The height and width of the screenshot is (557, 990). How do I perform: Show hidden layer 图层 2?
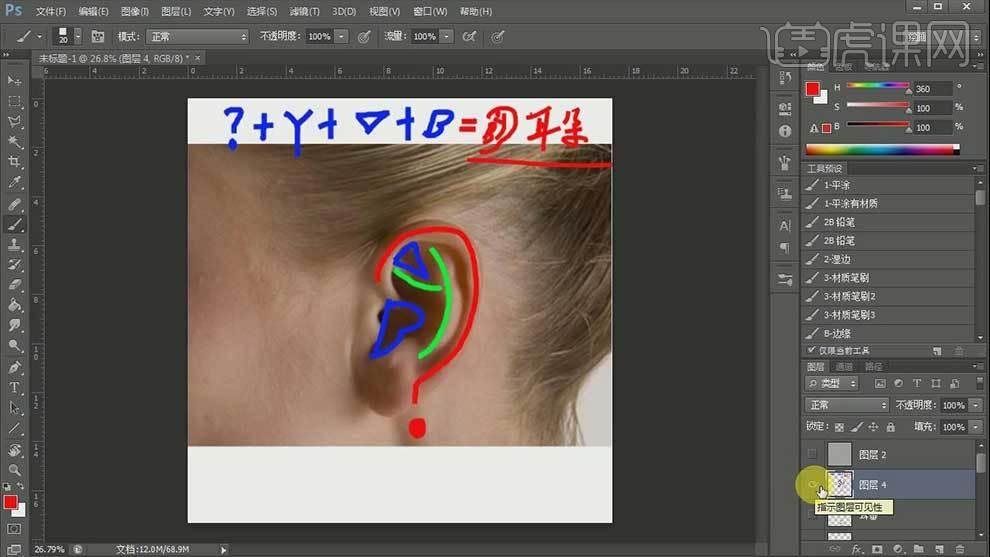(812, 453)
